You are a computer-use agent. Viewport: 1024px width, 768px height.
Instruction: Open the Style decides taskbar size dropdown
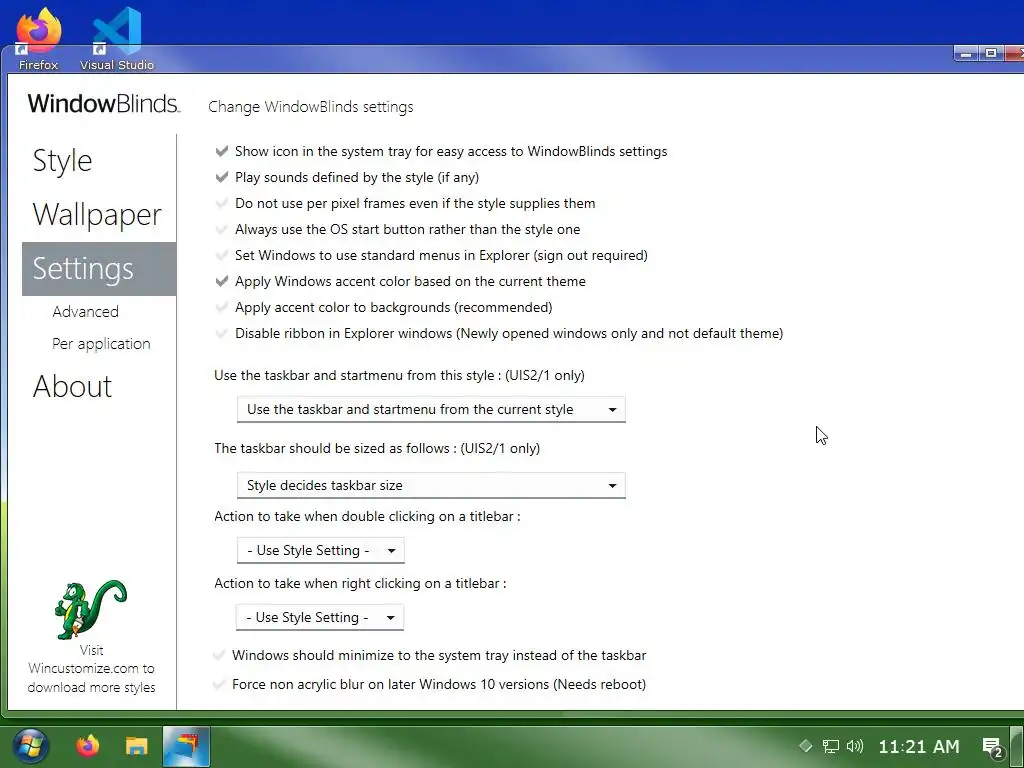[x=431, y=485]
